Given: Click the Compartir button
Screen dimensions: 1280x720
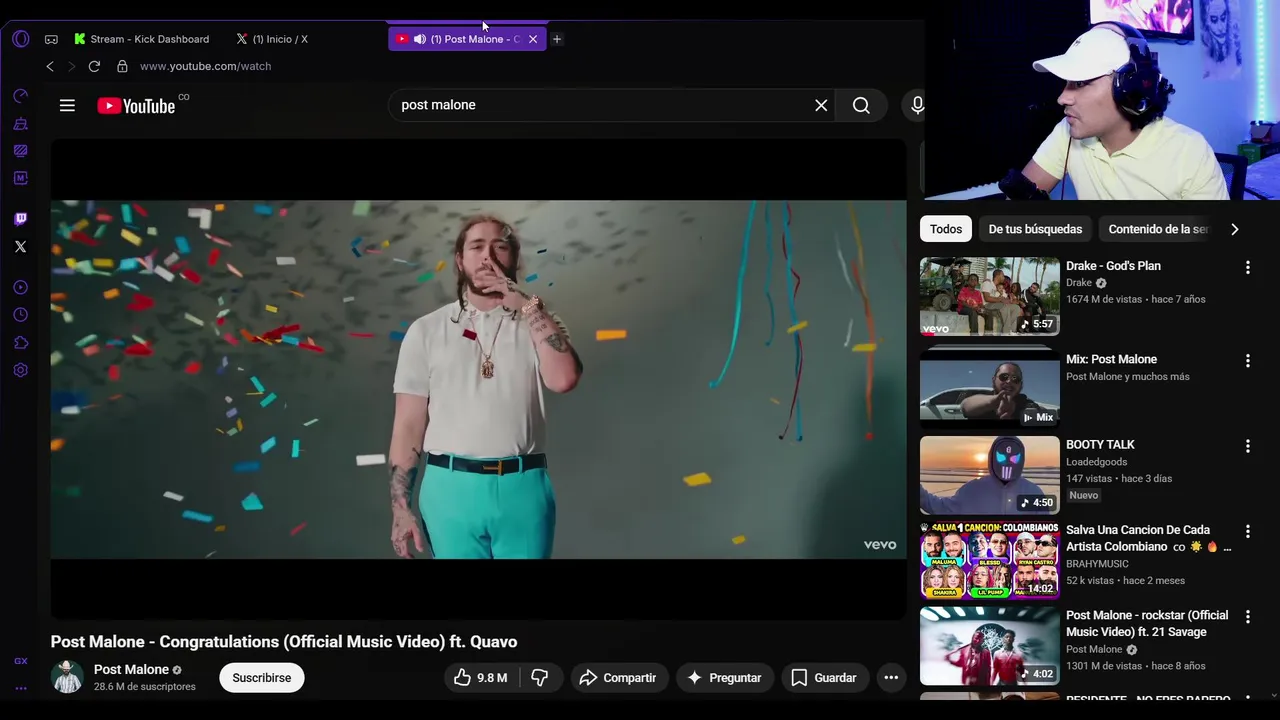Looking at the screenshot, I should point(619,678).
